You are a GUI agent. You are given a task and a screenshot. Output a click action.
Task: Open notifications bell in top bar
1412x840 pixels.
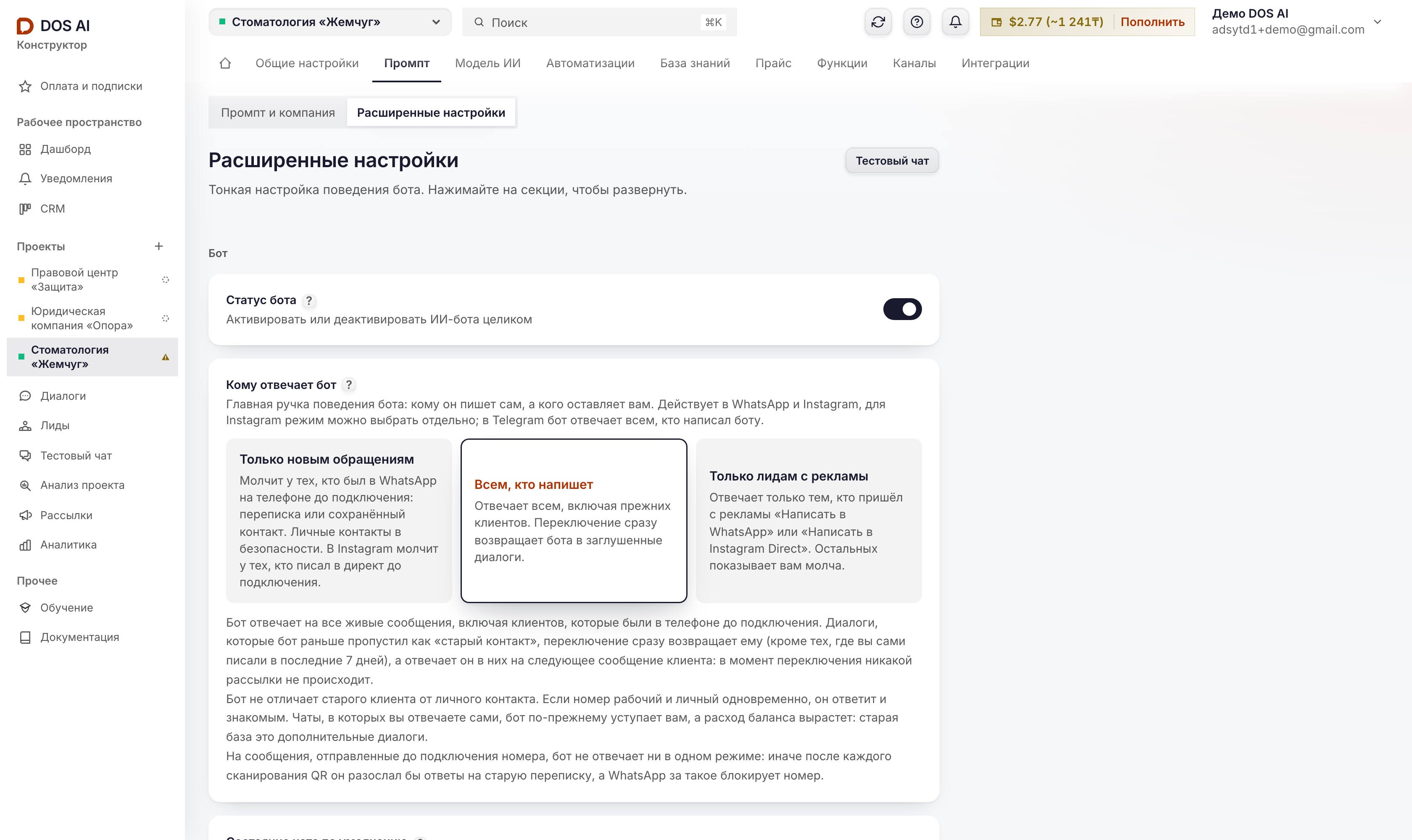click(955, 22)
